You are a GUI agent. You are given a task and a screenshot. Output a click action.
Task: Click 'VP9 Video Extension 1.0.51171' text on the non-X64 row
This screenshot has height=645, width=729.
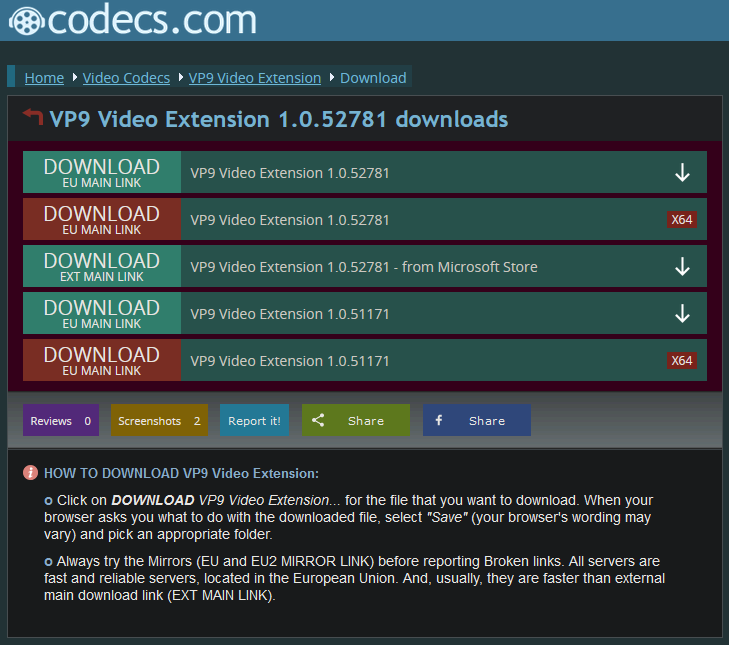(290, 314)
